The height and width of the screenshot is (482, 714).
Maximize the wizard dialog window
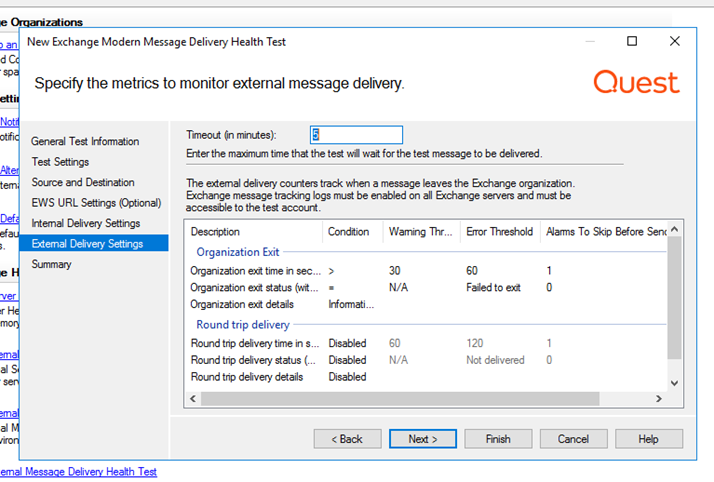[x=632, y=41]
